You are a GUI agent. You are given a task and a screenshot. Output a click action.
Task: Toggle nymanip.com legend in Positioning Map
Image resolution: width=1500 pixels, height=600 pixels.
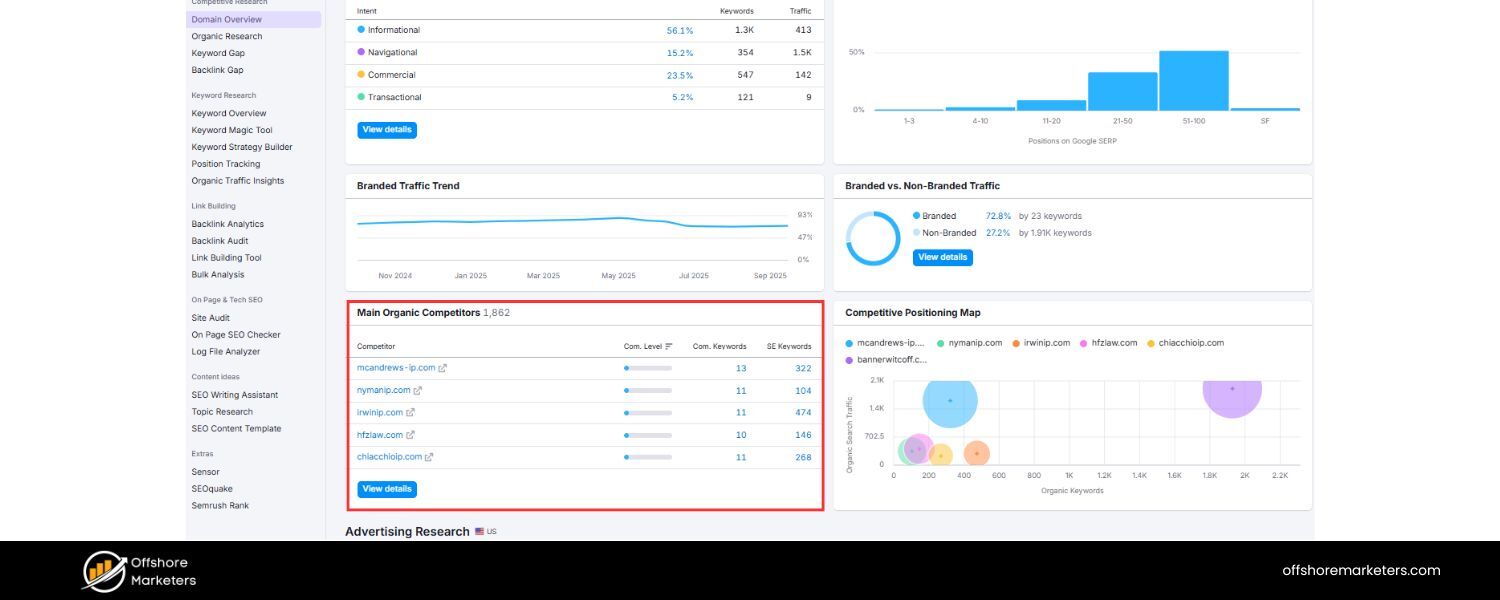(968, 343)
